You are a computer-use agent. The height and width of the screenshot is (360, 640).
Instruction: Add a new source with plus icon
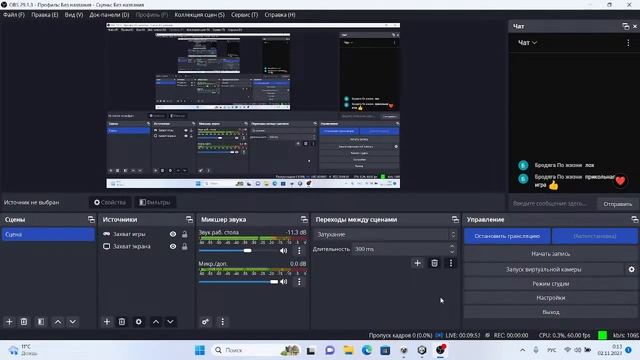(107, 322)
